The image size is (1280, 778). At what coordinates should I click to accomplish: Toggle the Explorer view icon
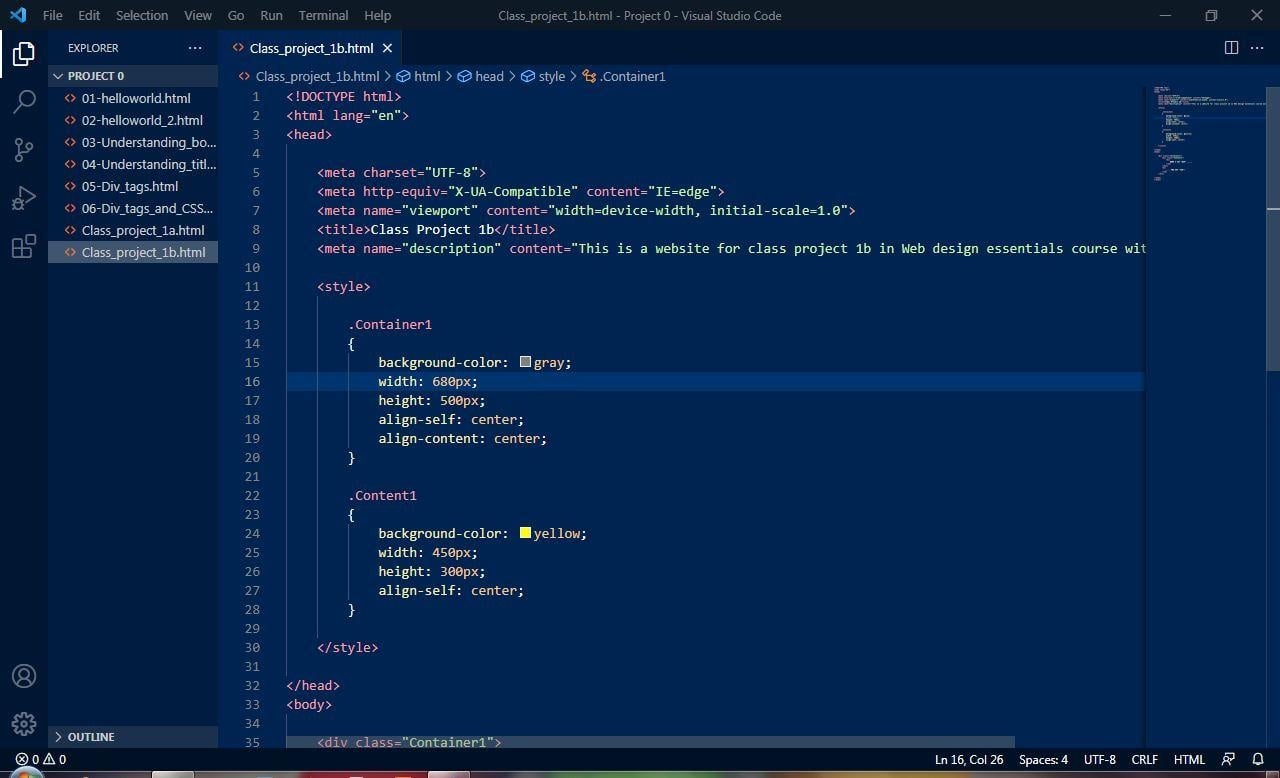tap(24, 53)
